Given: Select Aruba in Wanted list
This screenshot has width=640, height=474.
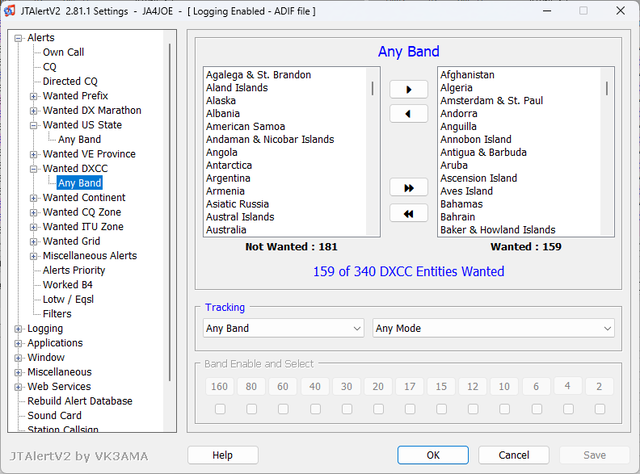Looking at the screenshot, I should 454,165.
